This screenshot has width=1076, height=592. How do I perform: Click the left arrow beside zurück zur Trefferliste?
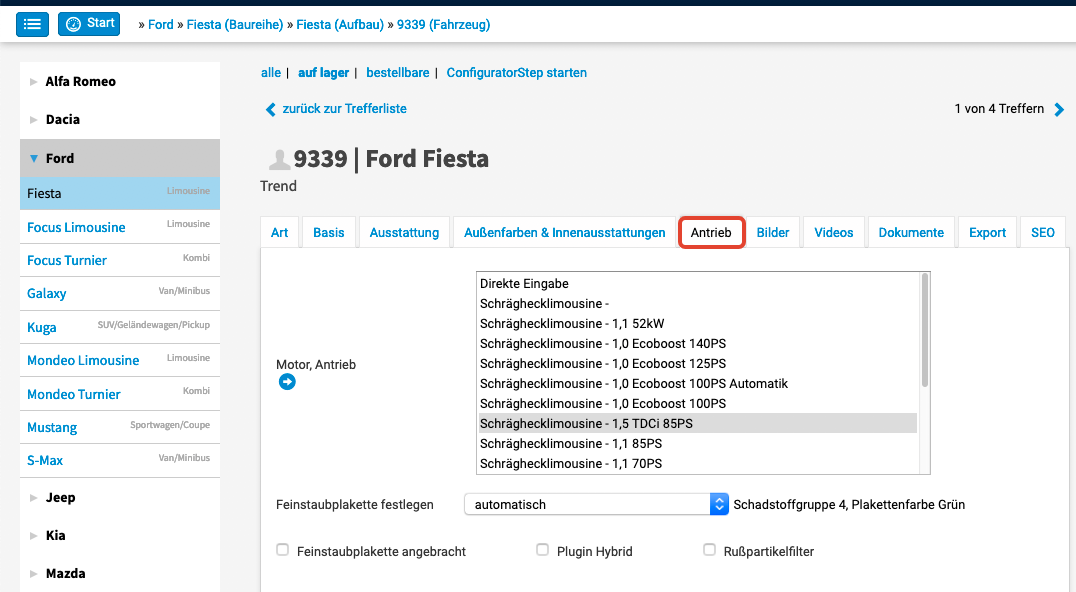[270, 109]
